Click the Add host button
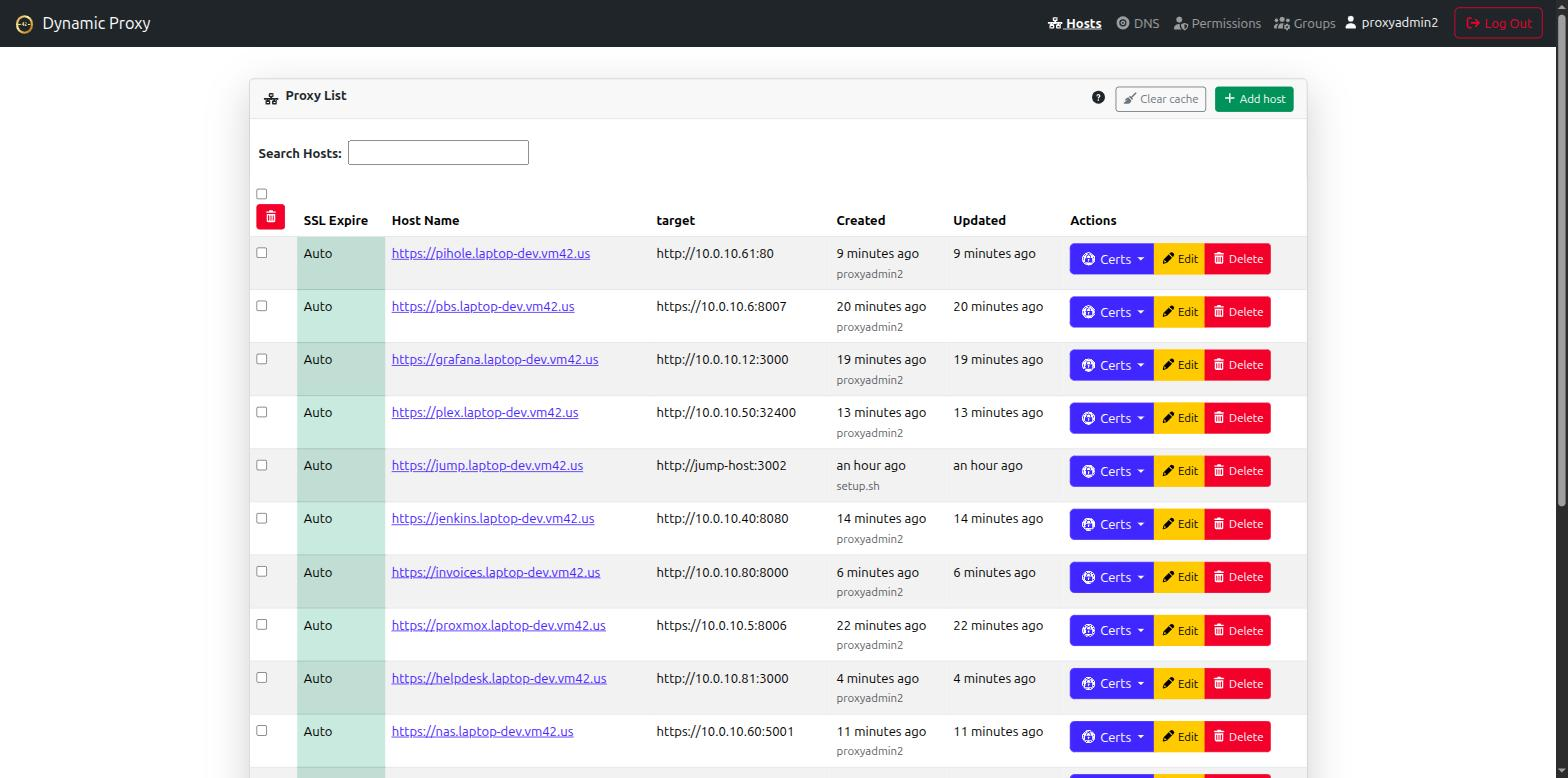Image resolution: width=1568 pixels, height=778 pixels. (1254, 99)
